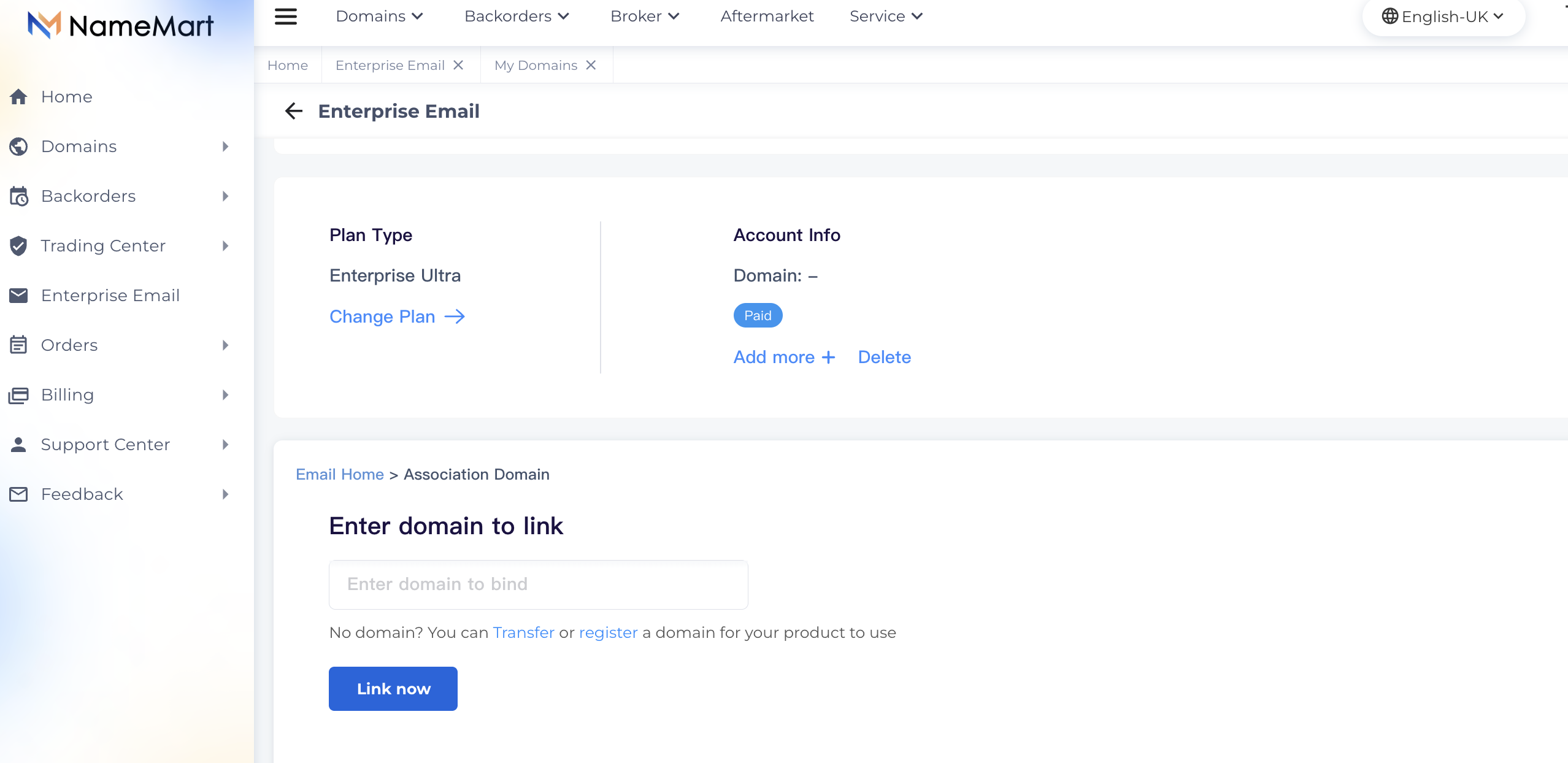
Task: Click the Billing card icon in sidebar
Action: (18, 395)
